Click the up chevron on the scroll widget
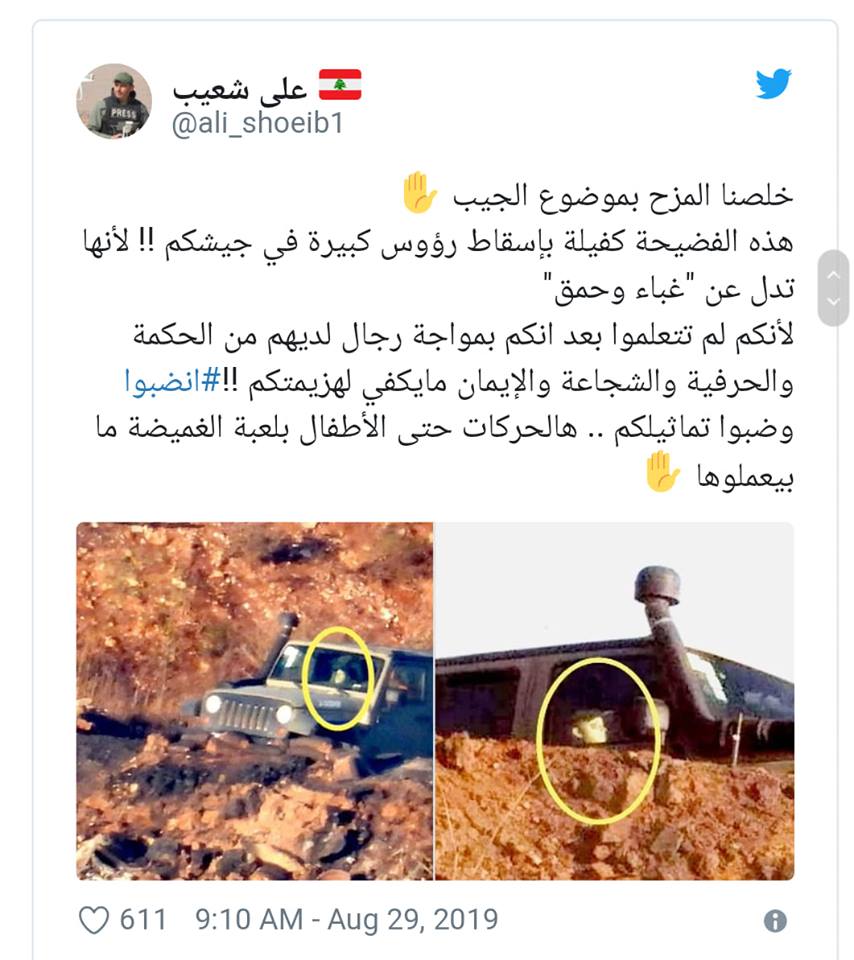This screenshot has width=854, height=960. click(x=833, y=275)
